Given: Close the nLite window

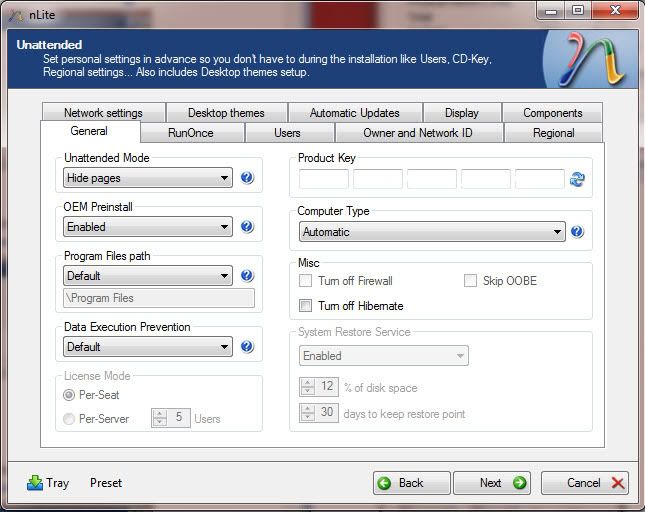Looking at the screenshot, I should tap(615, 11).
